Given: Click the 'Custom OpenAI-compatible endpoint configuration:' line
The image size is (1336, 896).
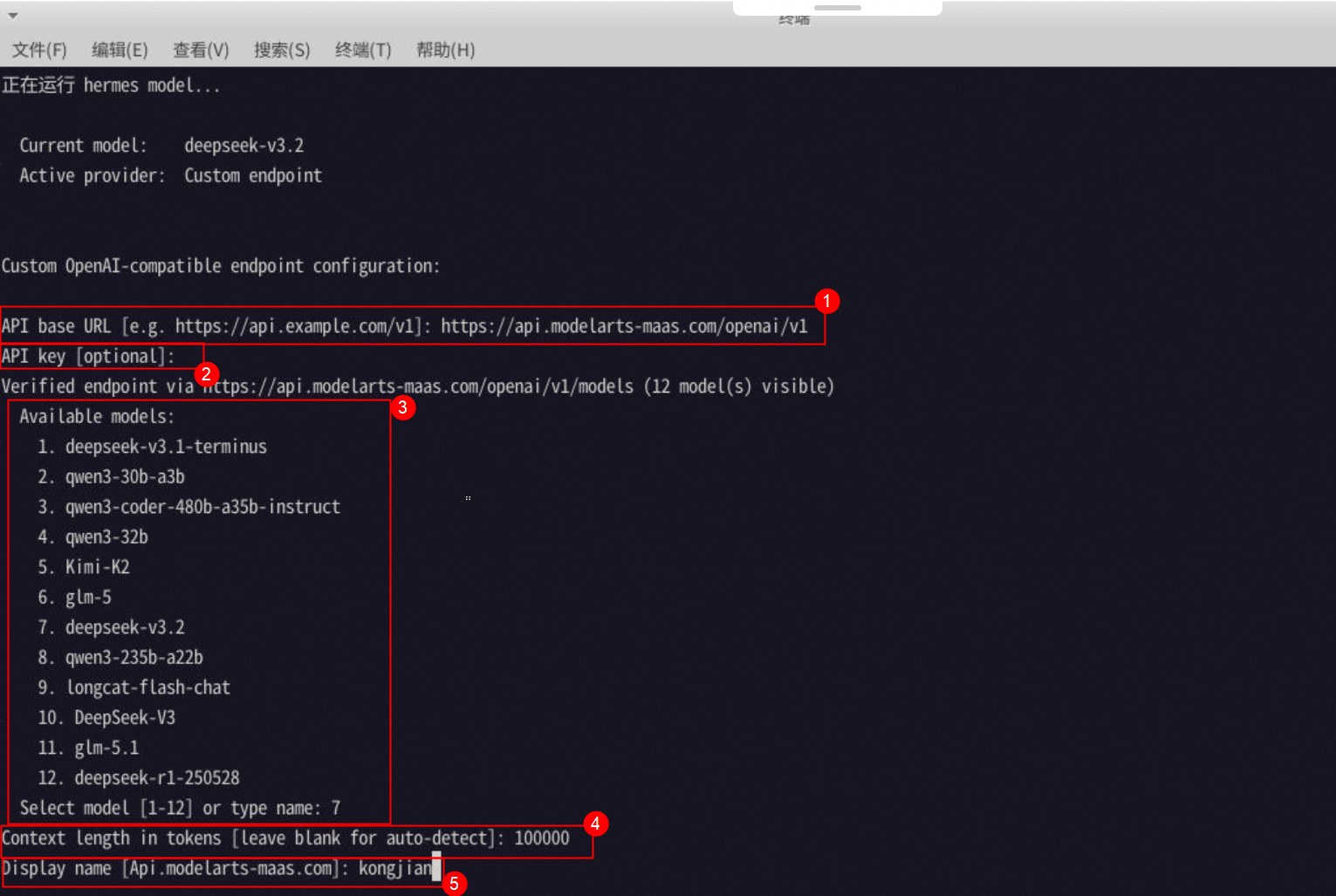Looking at the screenshot, I should (x=221, y=266).
